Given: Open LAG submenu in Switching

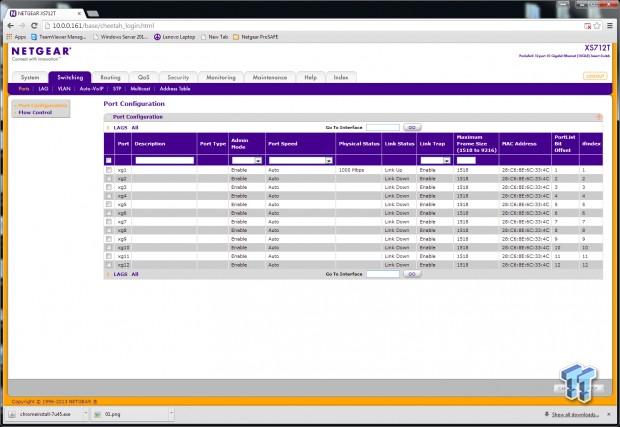Looking at the screenshot, I should point(43,89).
